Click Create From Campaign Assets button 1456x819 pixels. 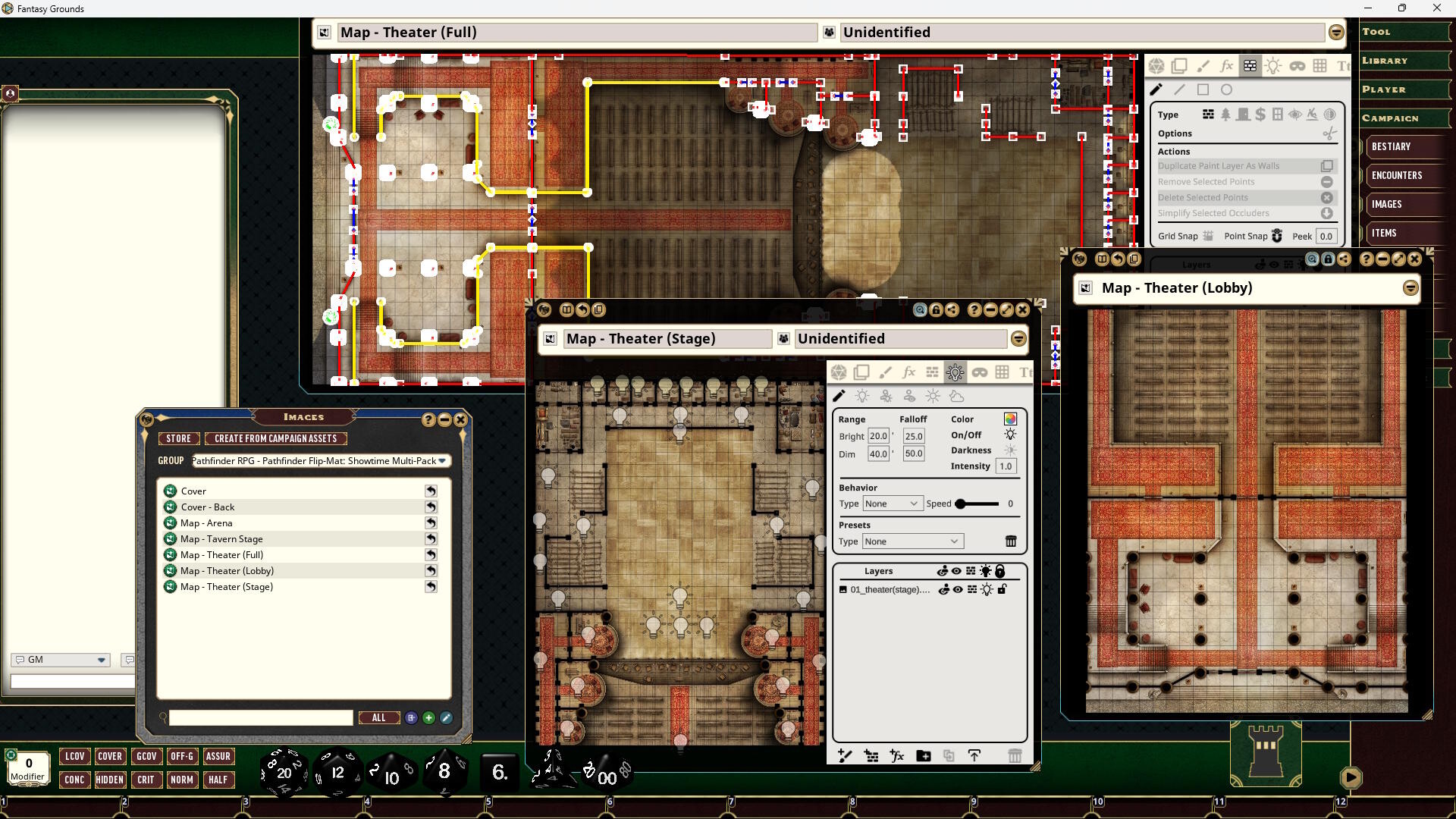click(x=275, y=438)
